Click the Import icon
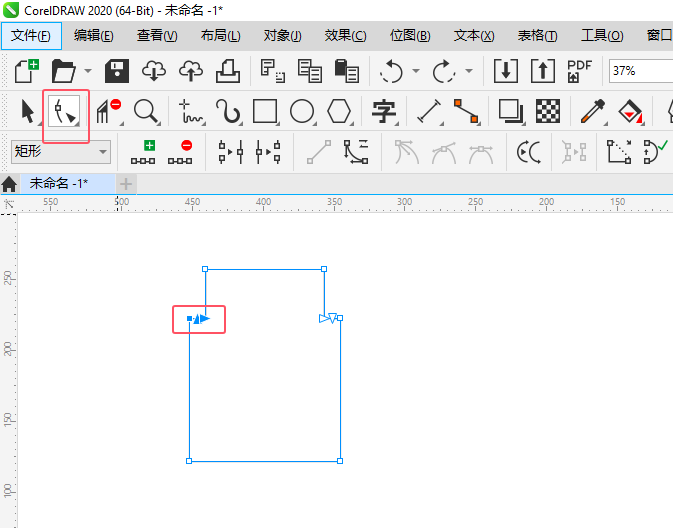The height and width of the screenshot is (528, 673). 506,71
